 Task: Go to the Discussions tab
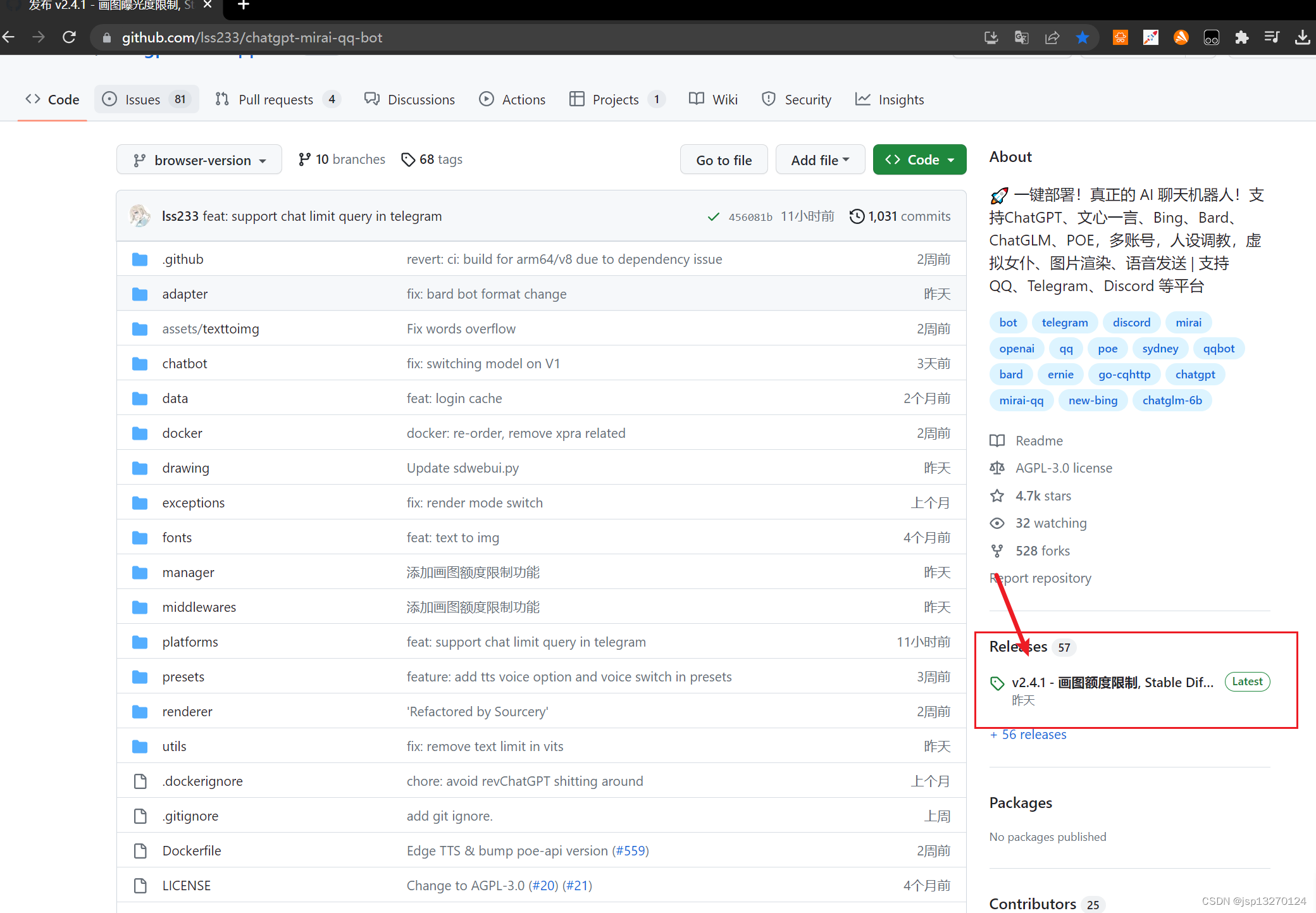(x=409, y=99)
